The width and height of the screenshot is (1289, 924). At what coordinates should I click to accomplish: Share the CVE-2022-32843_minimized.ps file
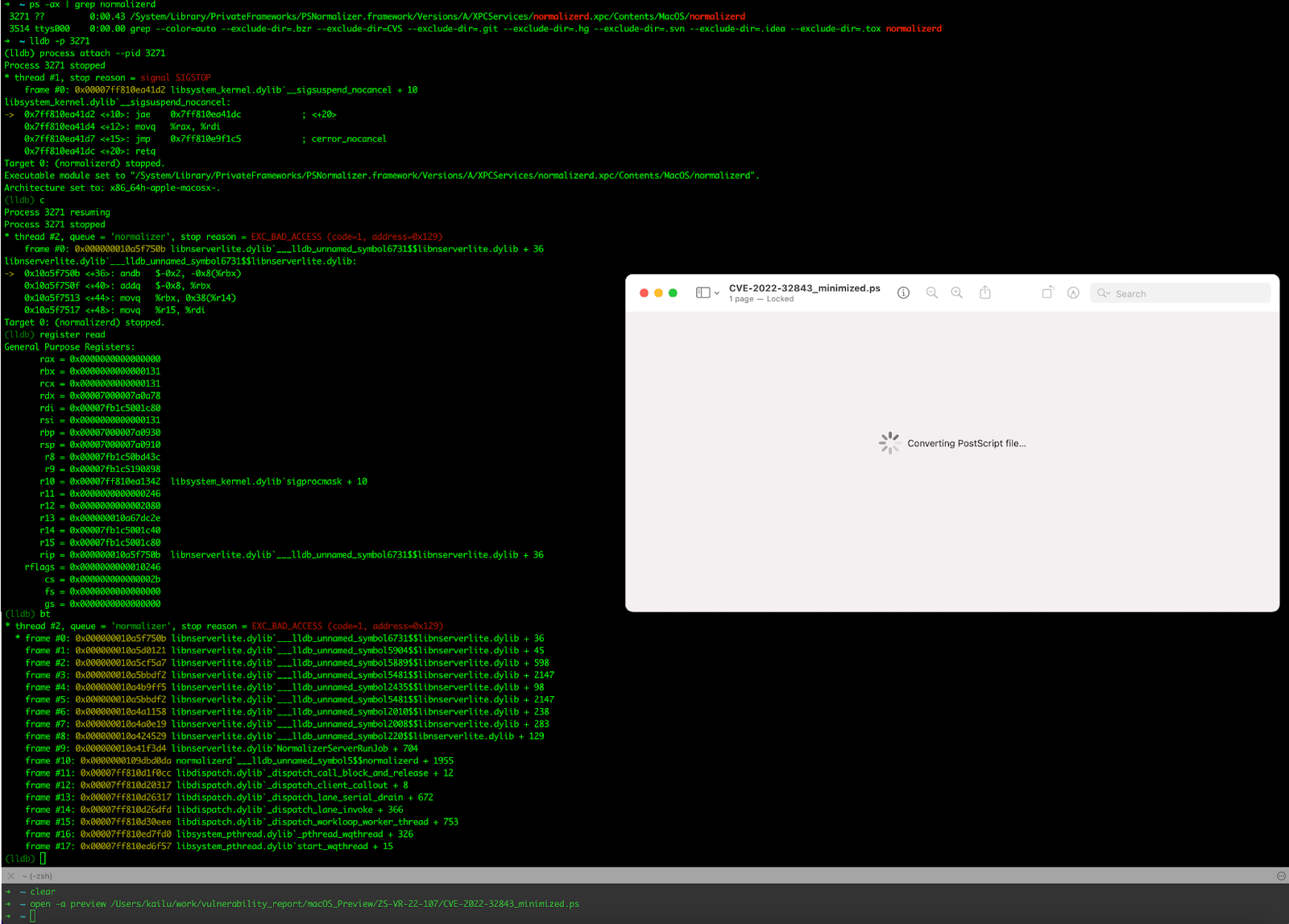pos(985,292)
